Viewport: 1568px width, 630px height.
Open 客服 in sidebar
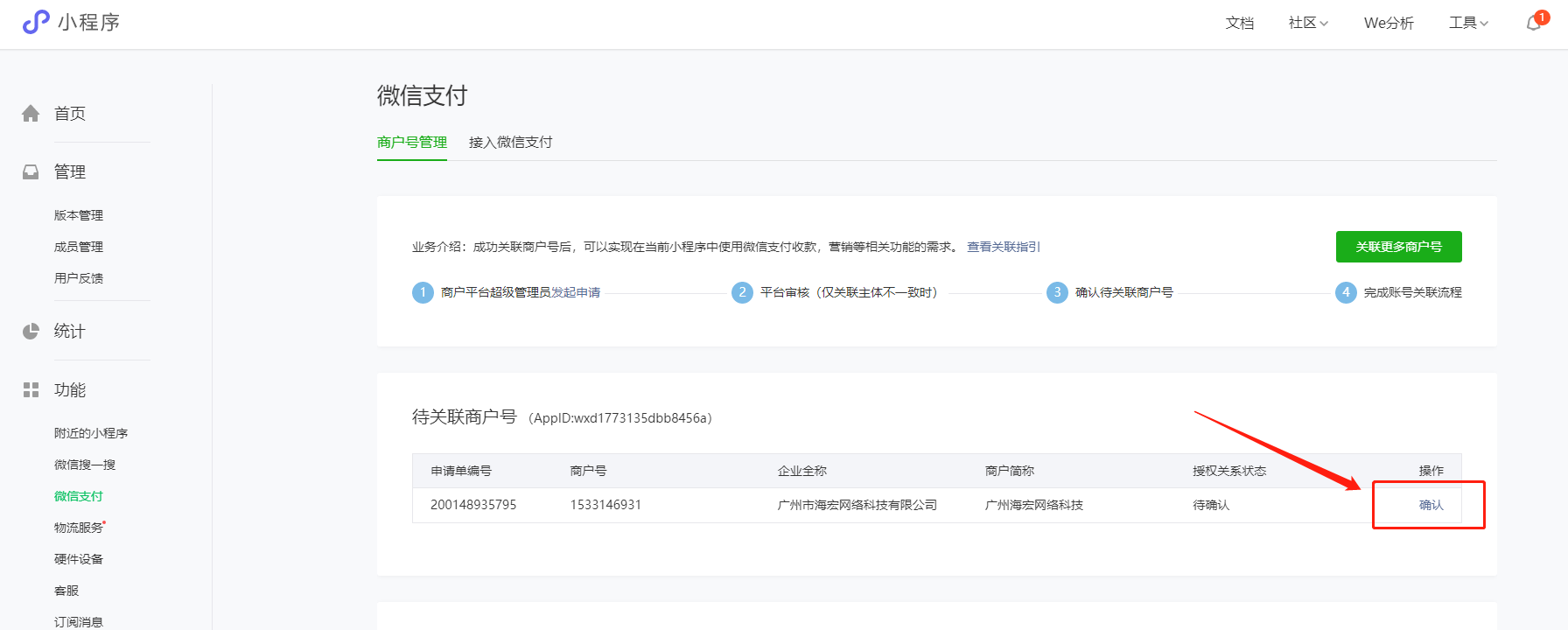coord(66,591)
